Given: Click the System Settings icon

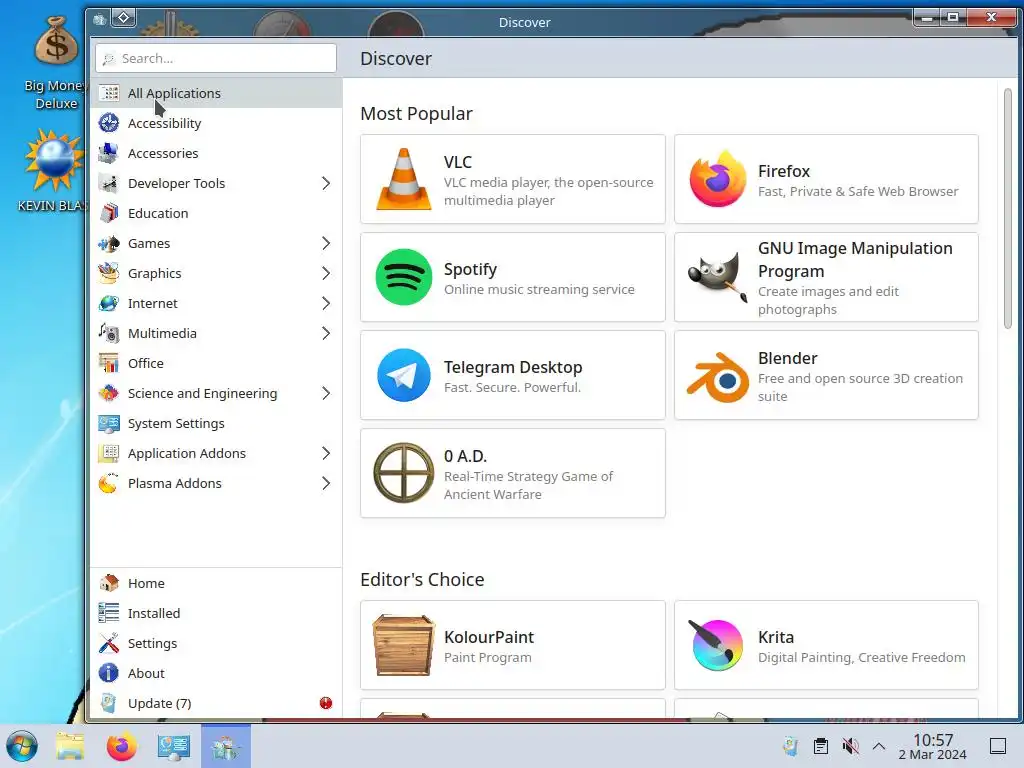Looking at the screenshot, I should tap(108, 423).
